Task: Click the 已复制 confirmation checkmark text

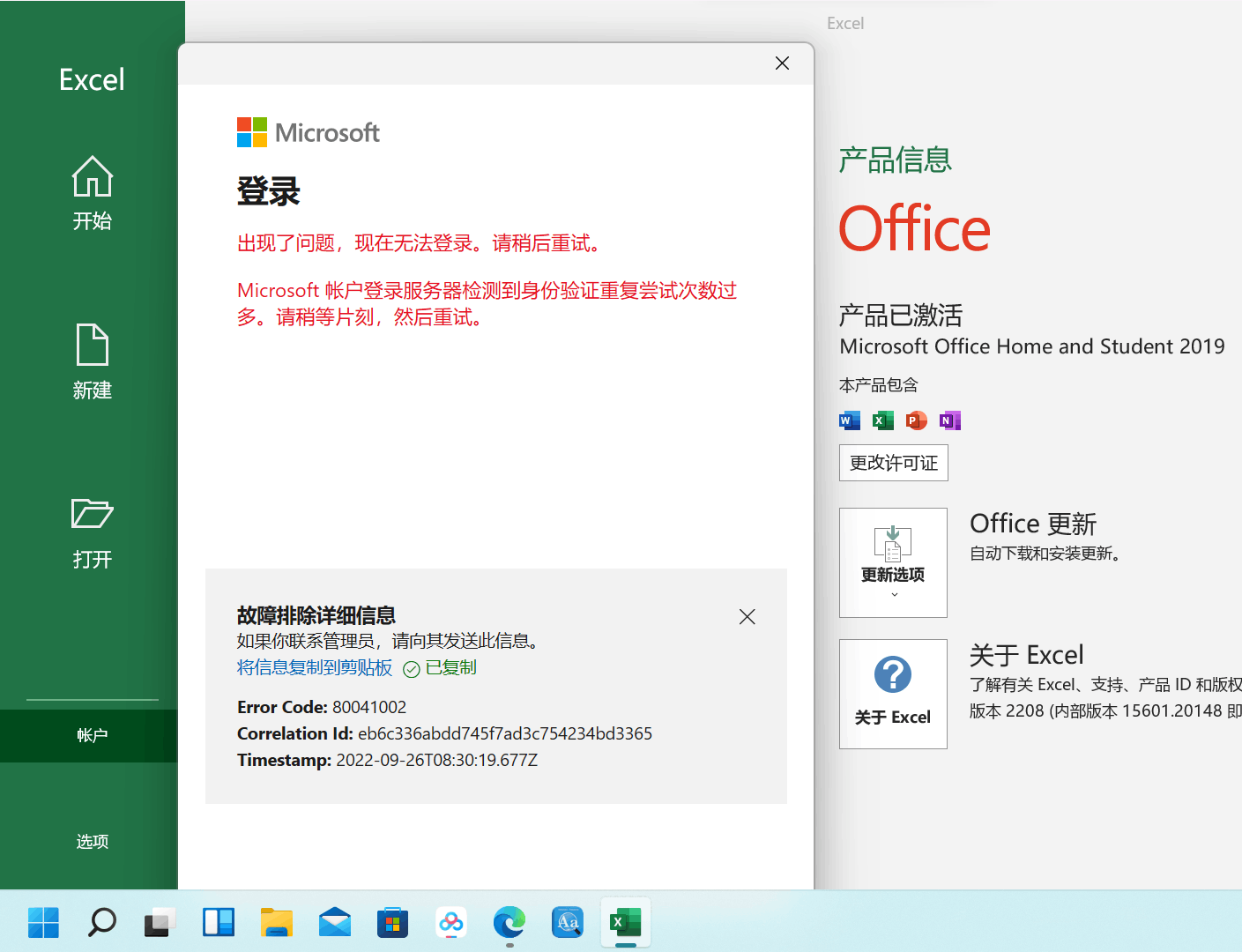Action: 440,668
